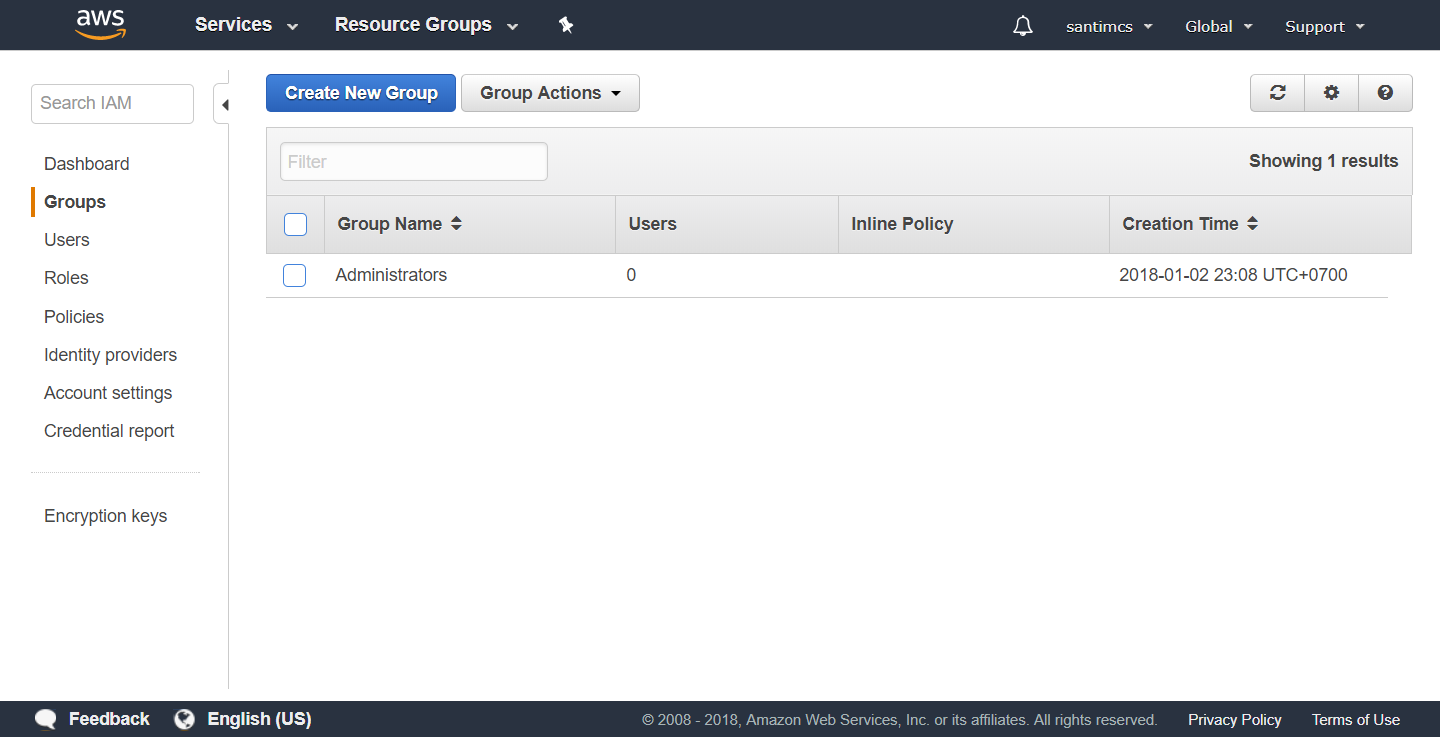Click the Feedback speech bubble icon
Image resolution: width=1440 pixels, height=737 pixels.
(45, 719)
